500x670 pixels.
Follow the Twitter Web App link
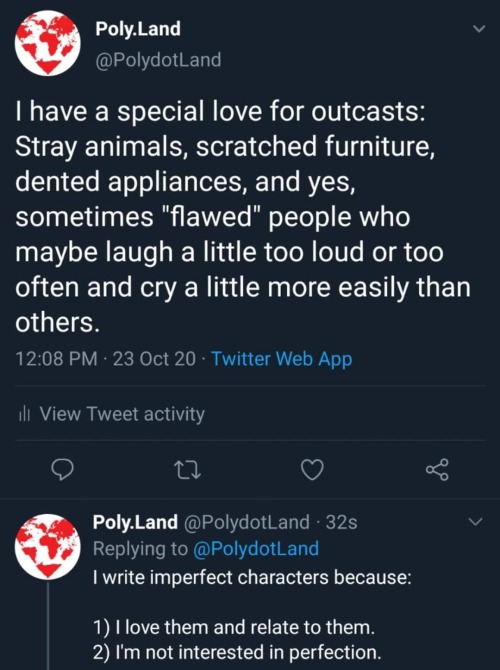282,359
